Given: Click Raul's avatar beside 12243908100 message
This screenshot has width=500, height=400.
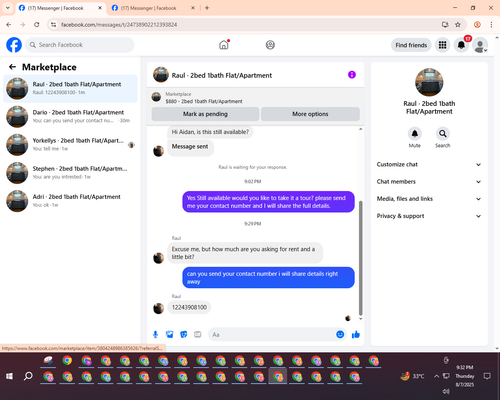Looking at the screenshot, I should click(x=158, y=308).
